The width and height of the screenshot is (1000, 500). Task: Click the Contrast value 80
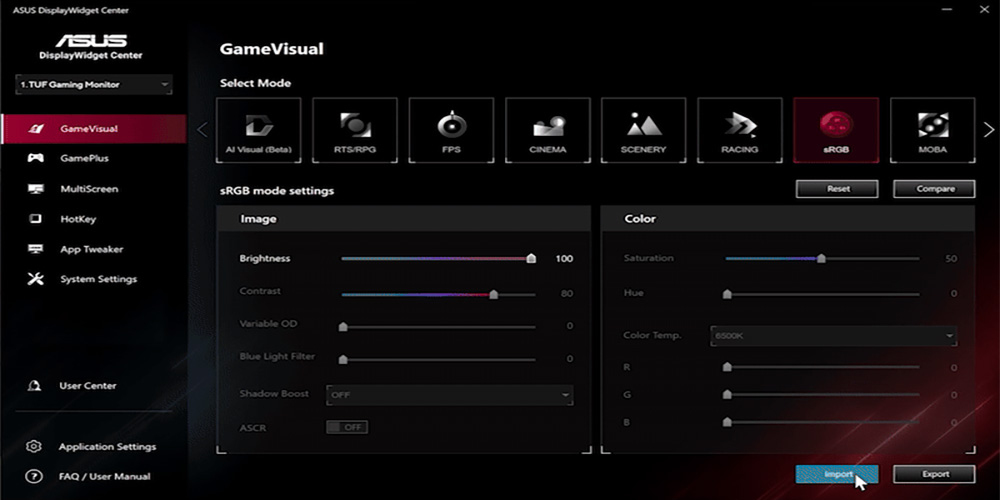(567, 294)
